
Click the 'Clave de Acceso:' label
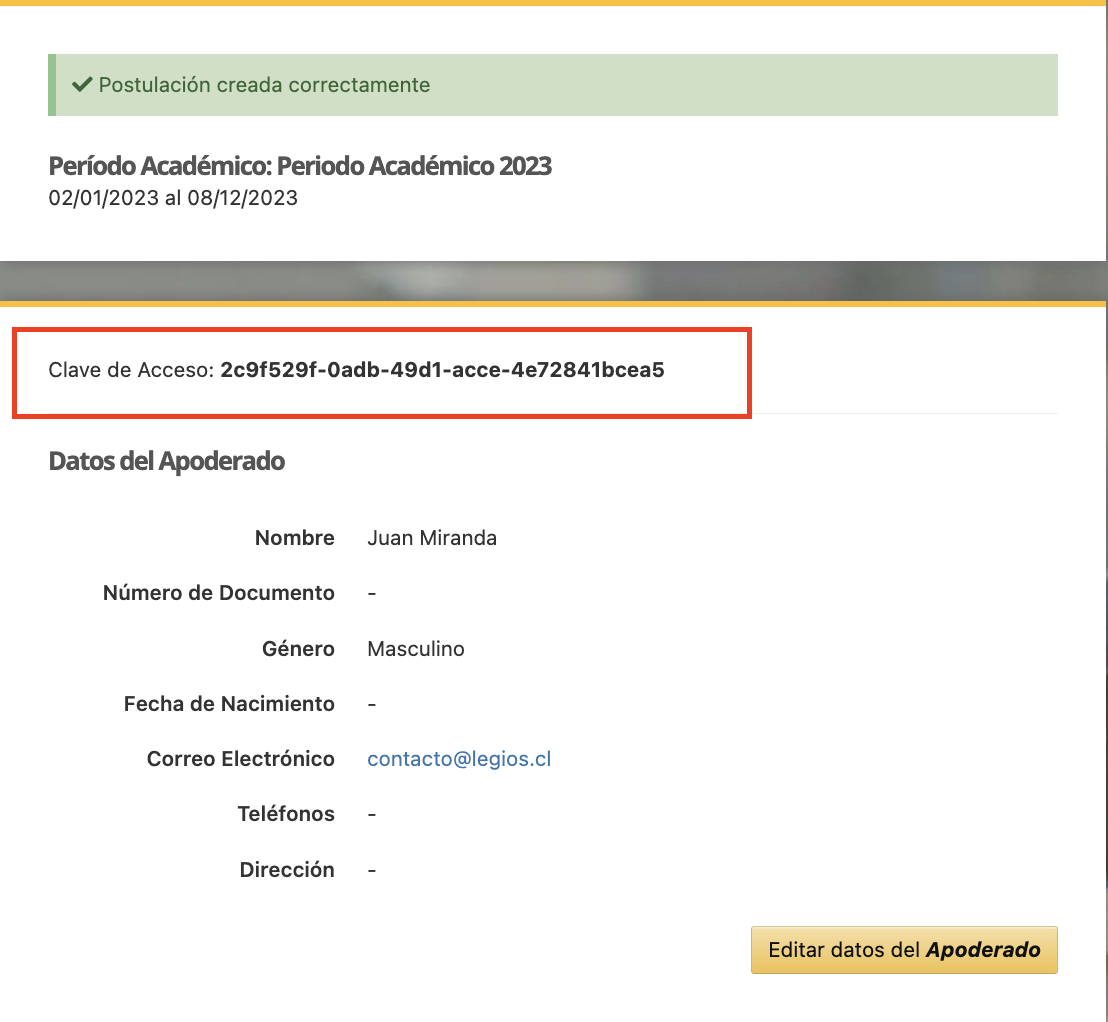click(131, 371)
